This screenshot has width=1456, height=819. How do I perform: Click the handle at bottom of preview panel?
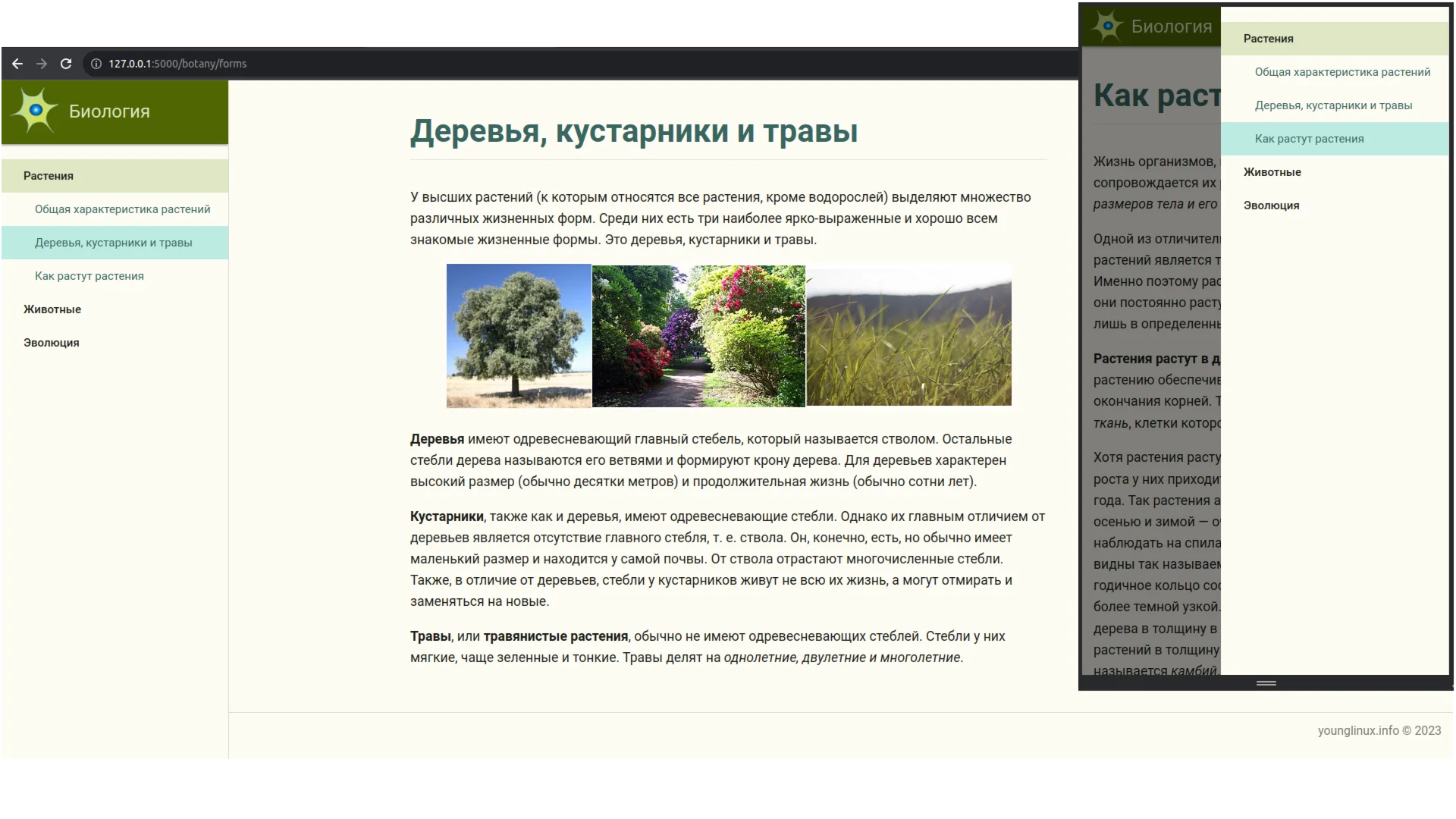pyautogui.click(x=1266, y=682)
